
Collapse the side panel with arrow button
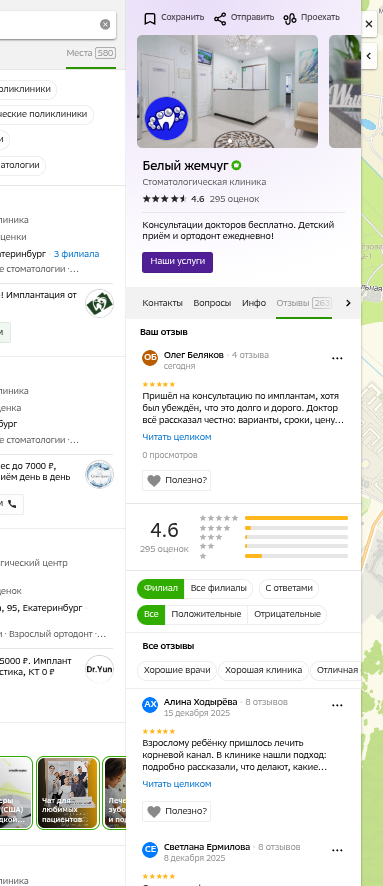click(369, 56)
